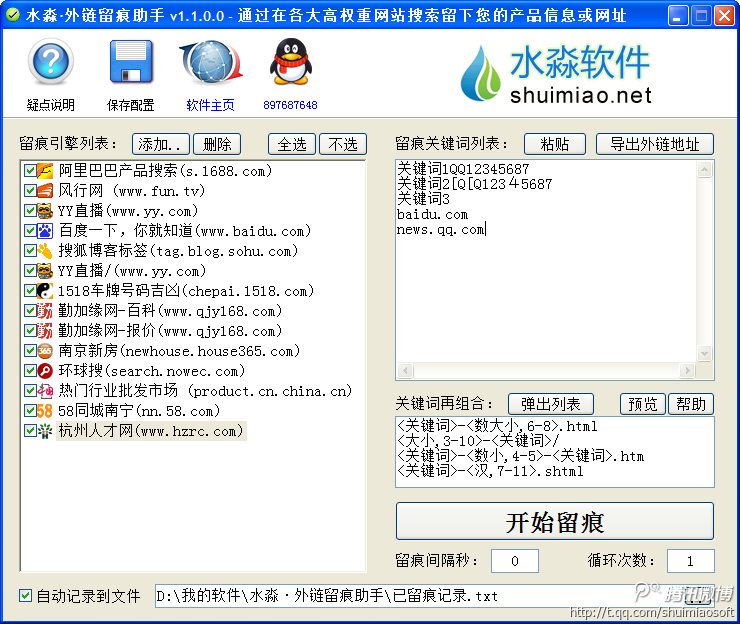
Task: Click the 百度一下 paw icon
Action: coord(45,231)
